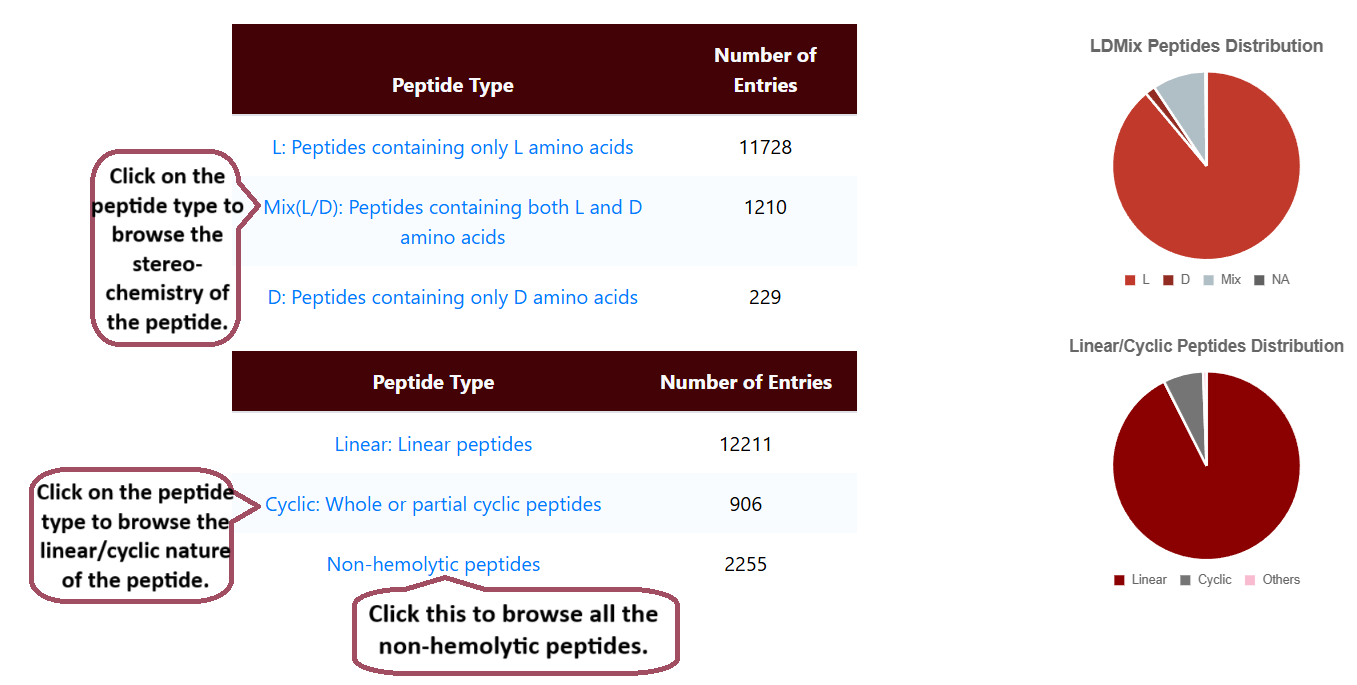1357x685 pixels.
Task: Open peptides containing only D amino acids
Action: pyautogui.click(x=453, y=297)
